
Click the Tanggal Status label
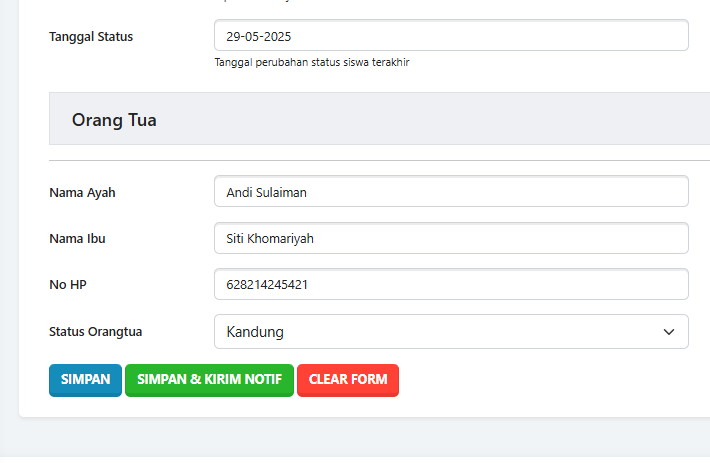(x=91, y=37)
